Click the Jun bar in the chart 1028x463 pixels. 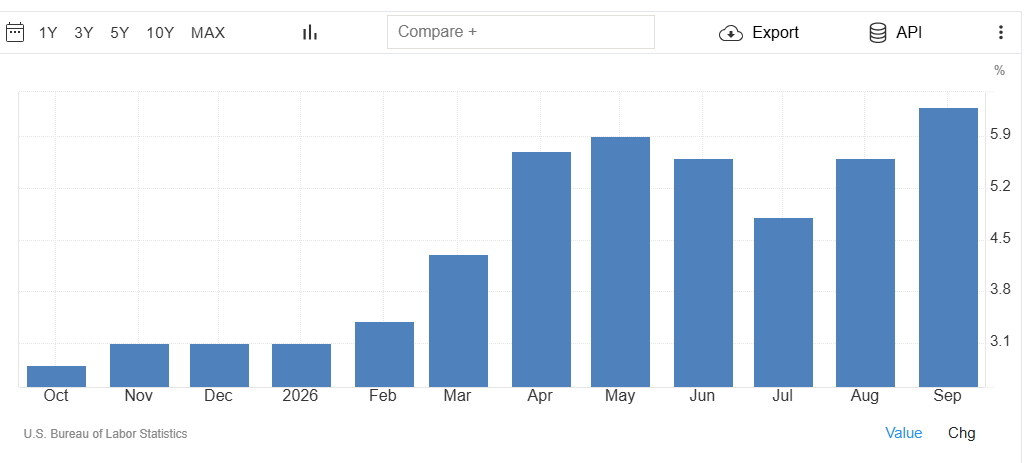click(703, 273)
